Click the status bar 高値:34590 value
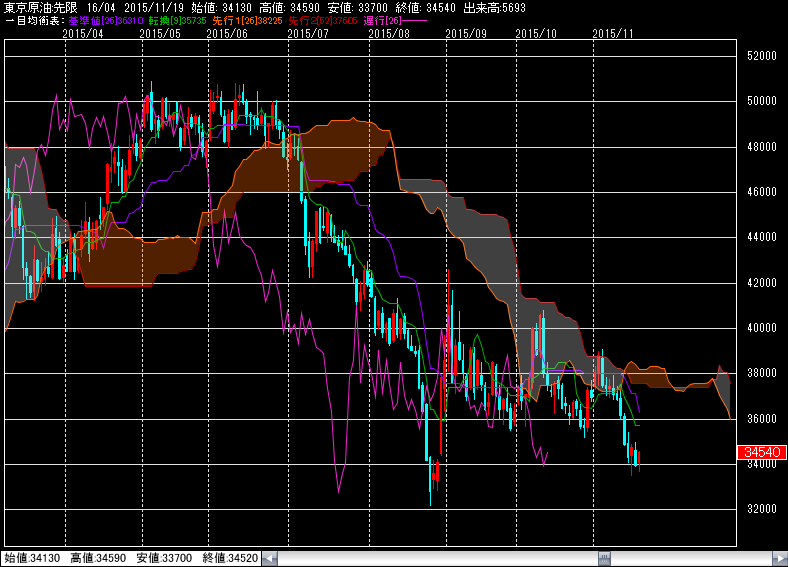The width and height of the screenshot is (788, 567). 98,558
